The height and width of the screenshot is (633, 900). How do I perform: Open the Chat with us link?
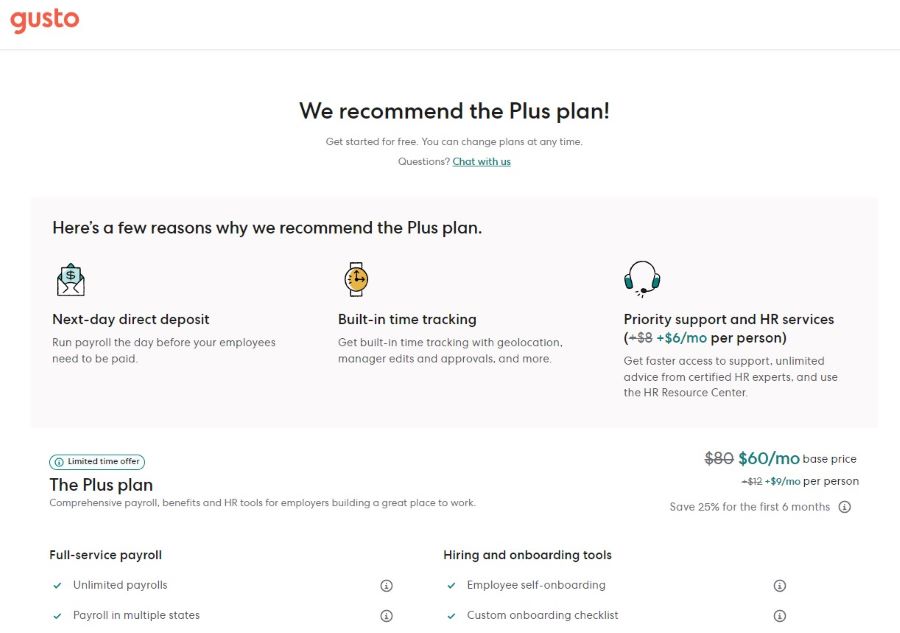click(481, 162)
